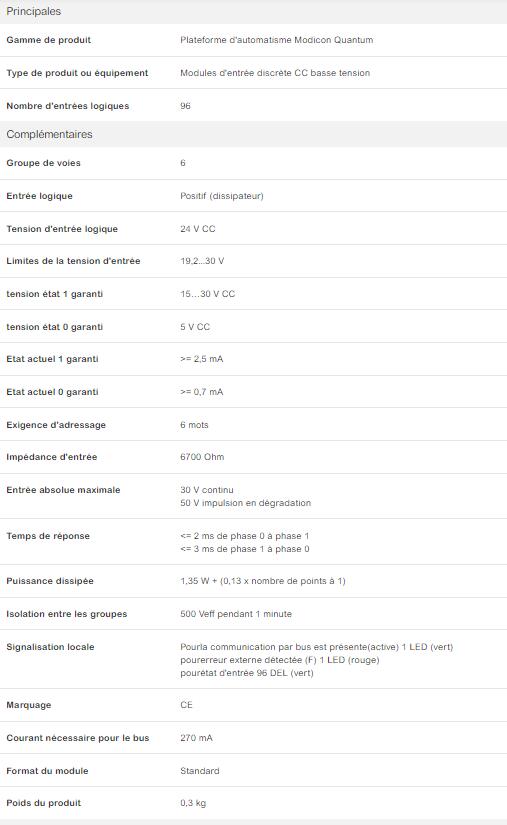
Task: Select the 500 Veff pendant 1 minute value
Action: [236, 614]
